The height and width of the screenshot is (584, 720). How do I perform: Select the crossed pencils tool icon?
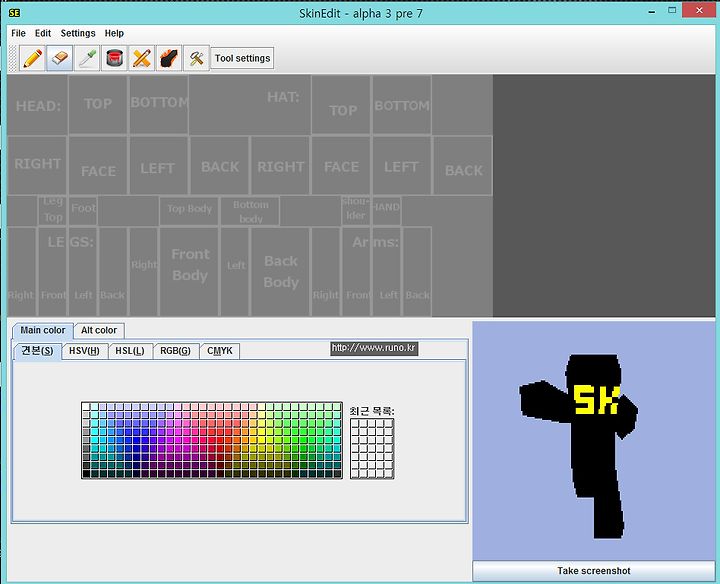click(141, 58)
